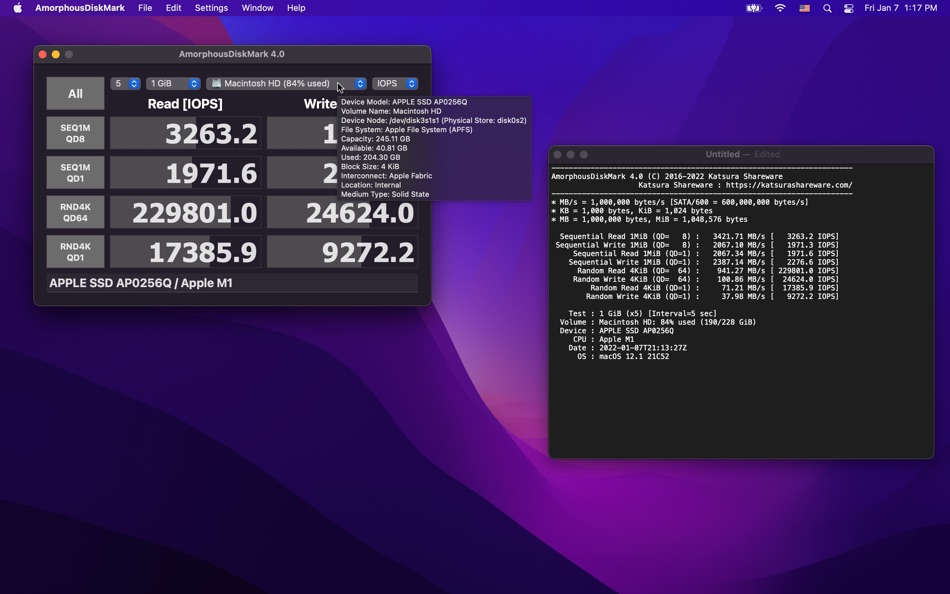950x594 pixels.
Task: Open the Settings menu
Action: click(x=211, y=8)
